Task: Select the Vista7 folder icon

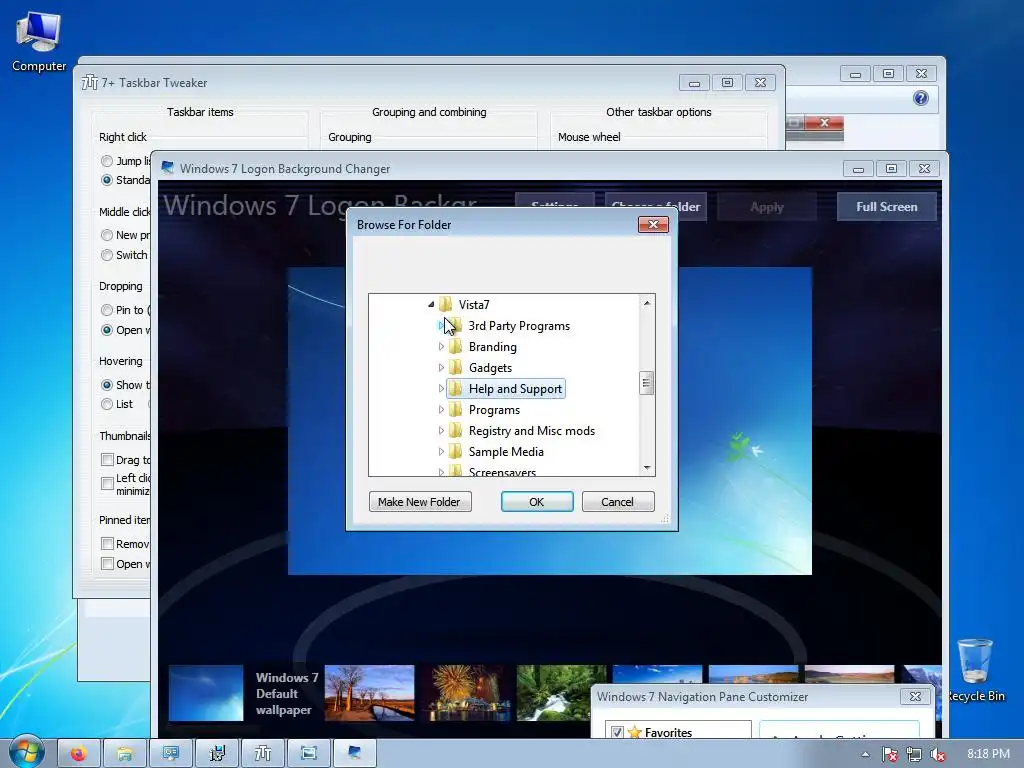Action: [445, 304]
